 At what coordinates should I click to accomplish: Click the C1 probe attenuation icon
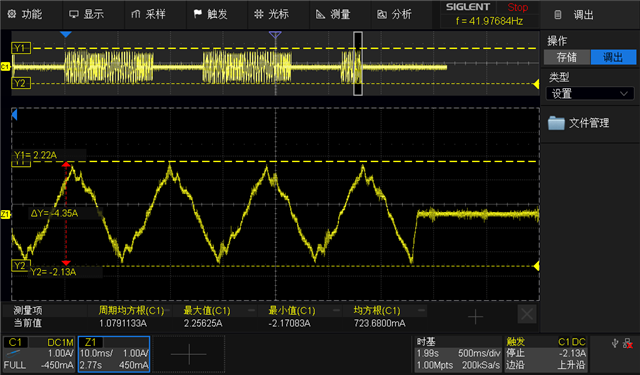(x=13, y=353)
